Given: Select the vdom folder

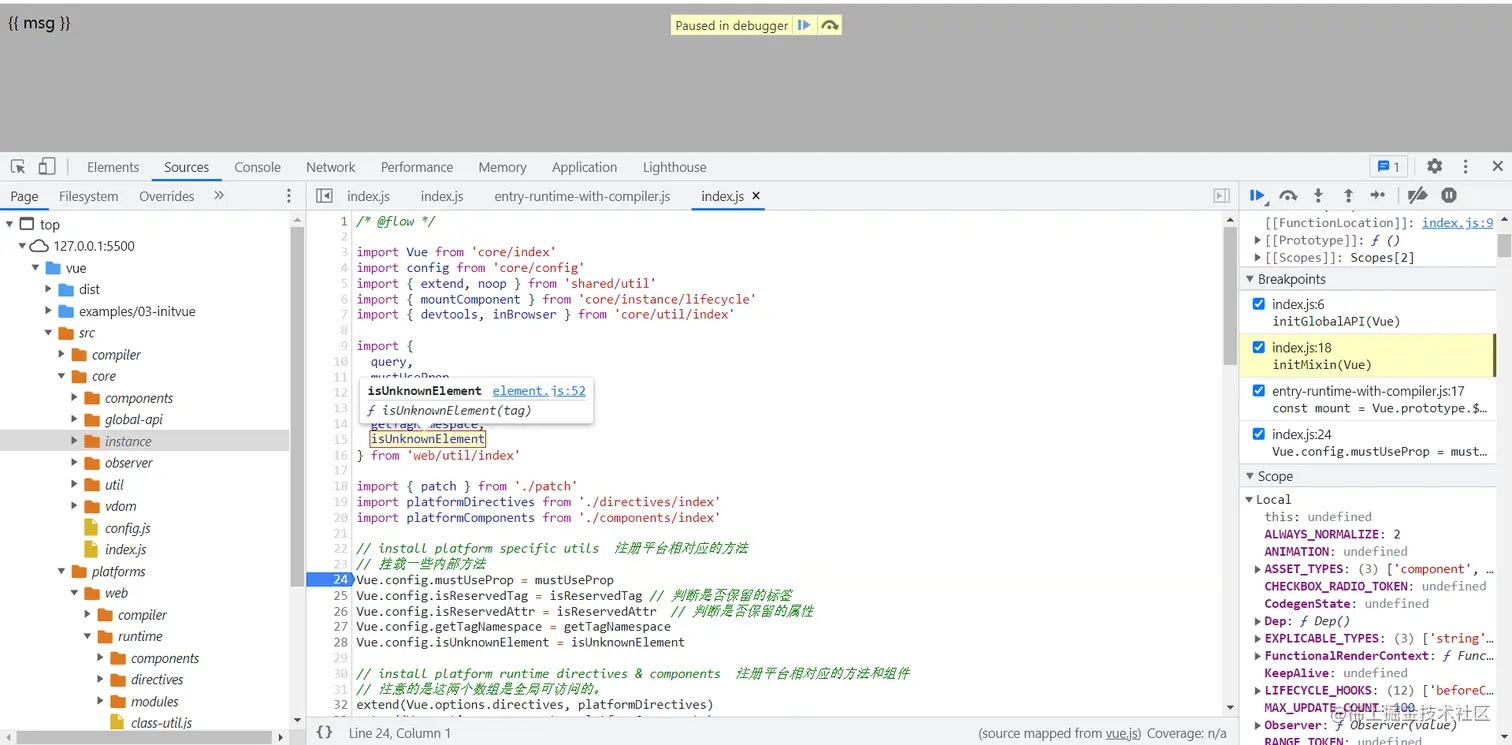Looking at the screenshot, I should 121,506.
